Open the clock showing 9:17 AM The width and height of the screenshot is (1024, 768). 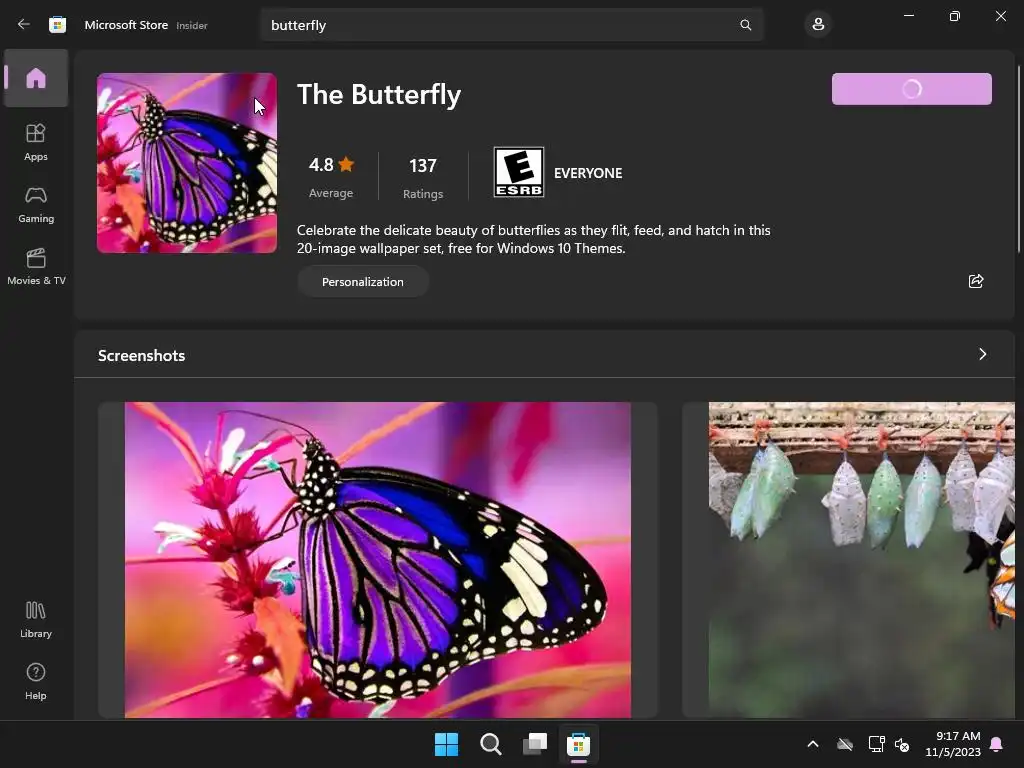click(x=953, y=744)
